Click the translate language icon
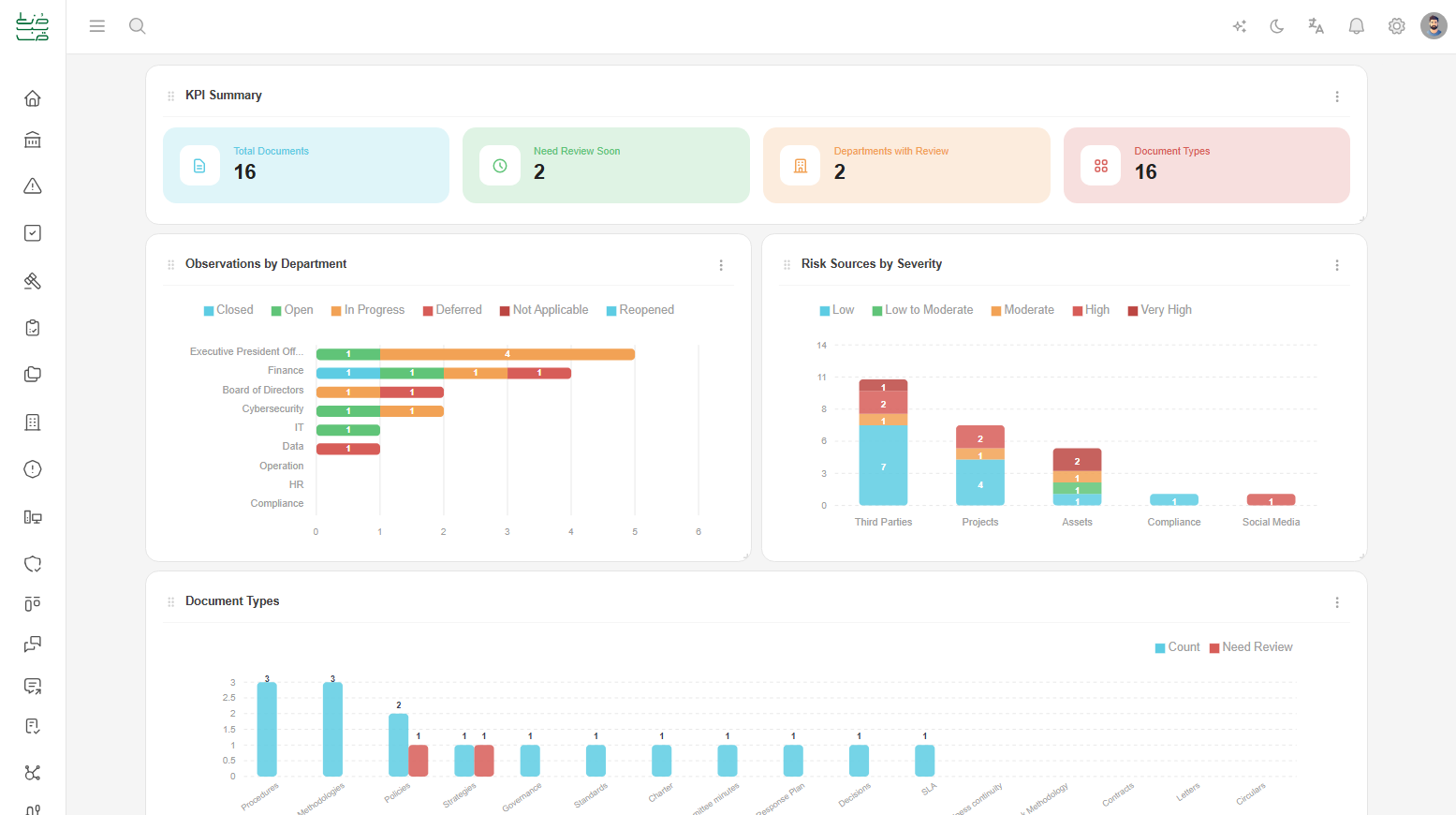Viewport: 1456px width, 815px height. 1316,26
